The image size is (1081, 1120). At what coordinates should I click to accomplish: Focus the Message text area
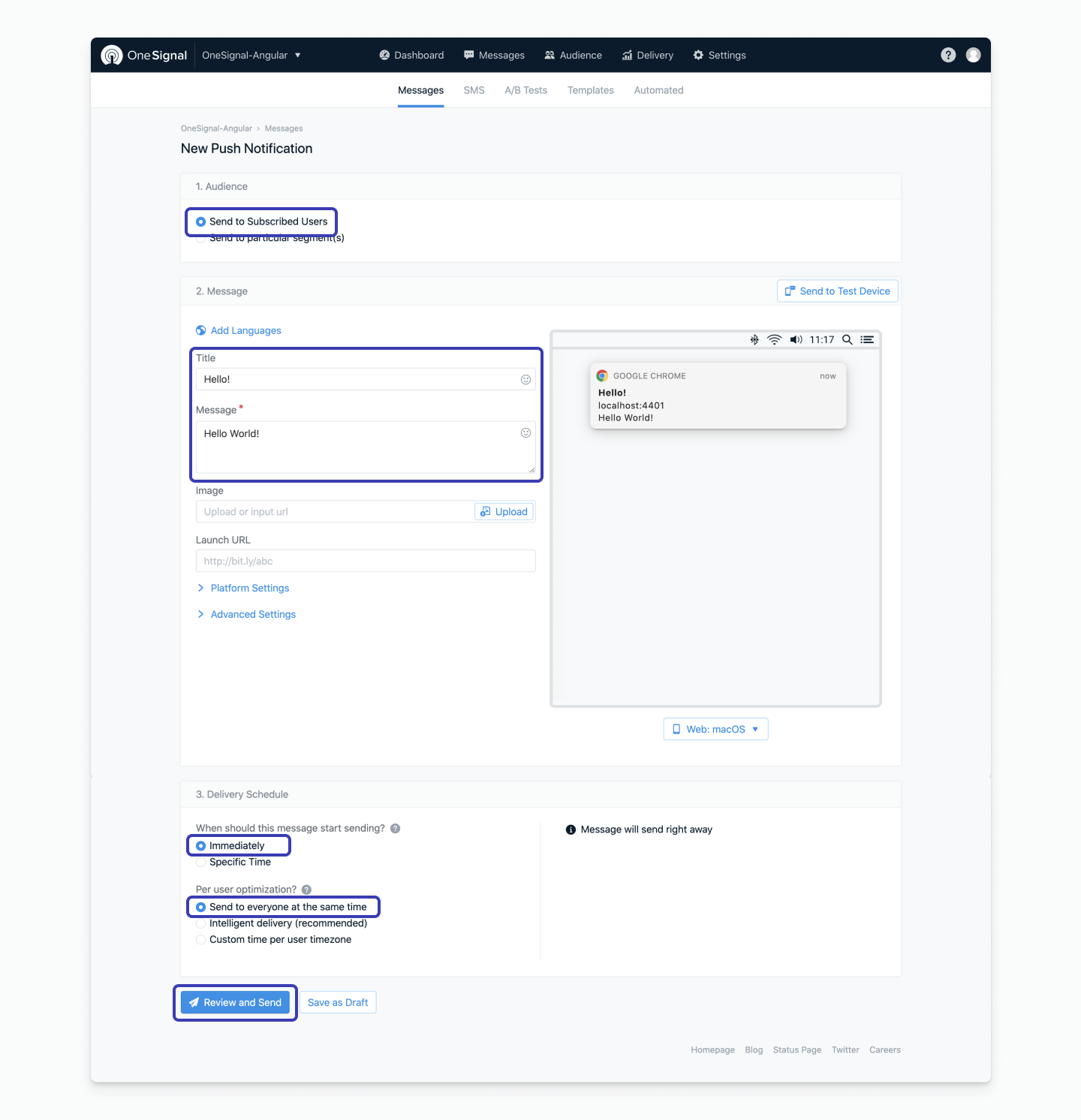(x=366, y=447)
